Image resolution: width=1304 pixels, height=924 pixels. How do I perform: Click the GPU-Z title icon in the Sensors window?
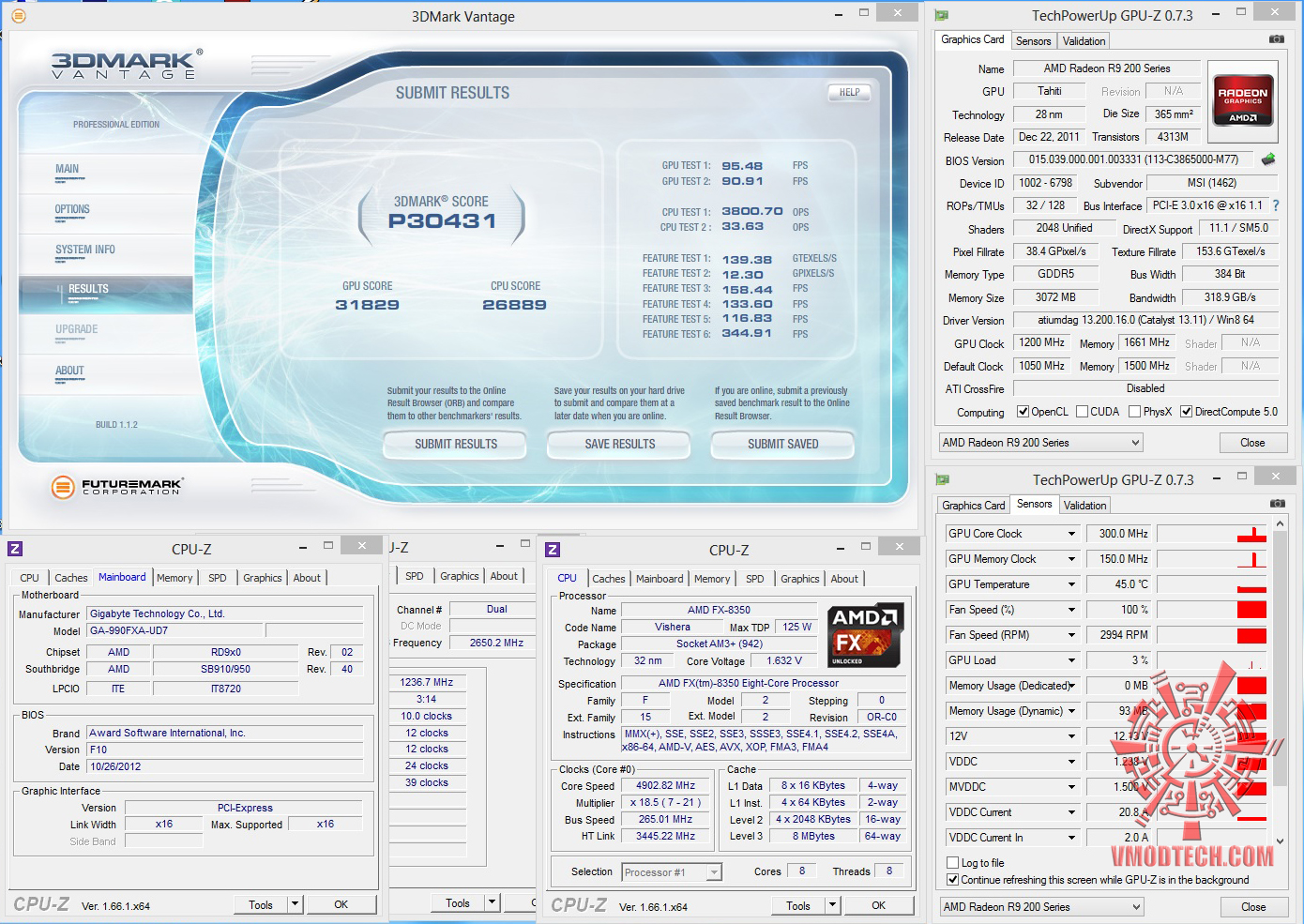[943, 479]
